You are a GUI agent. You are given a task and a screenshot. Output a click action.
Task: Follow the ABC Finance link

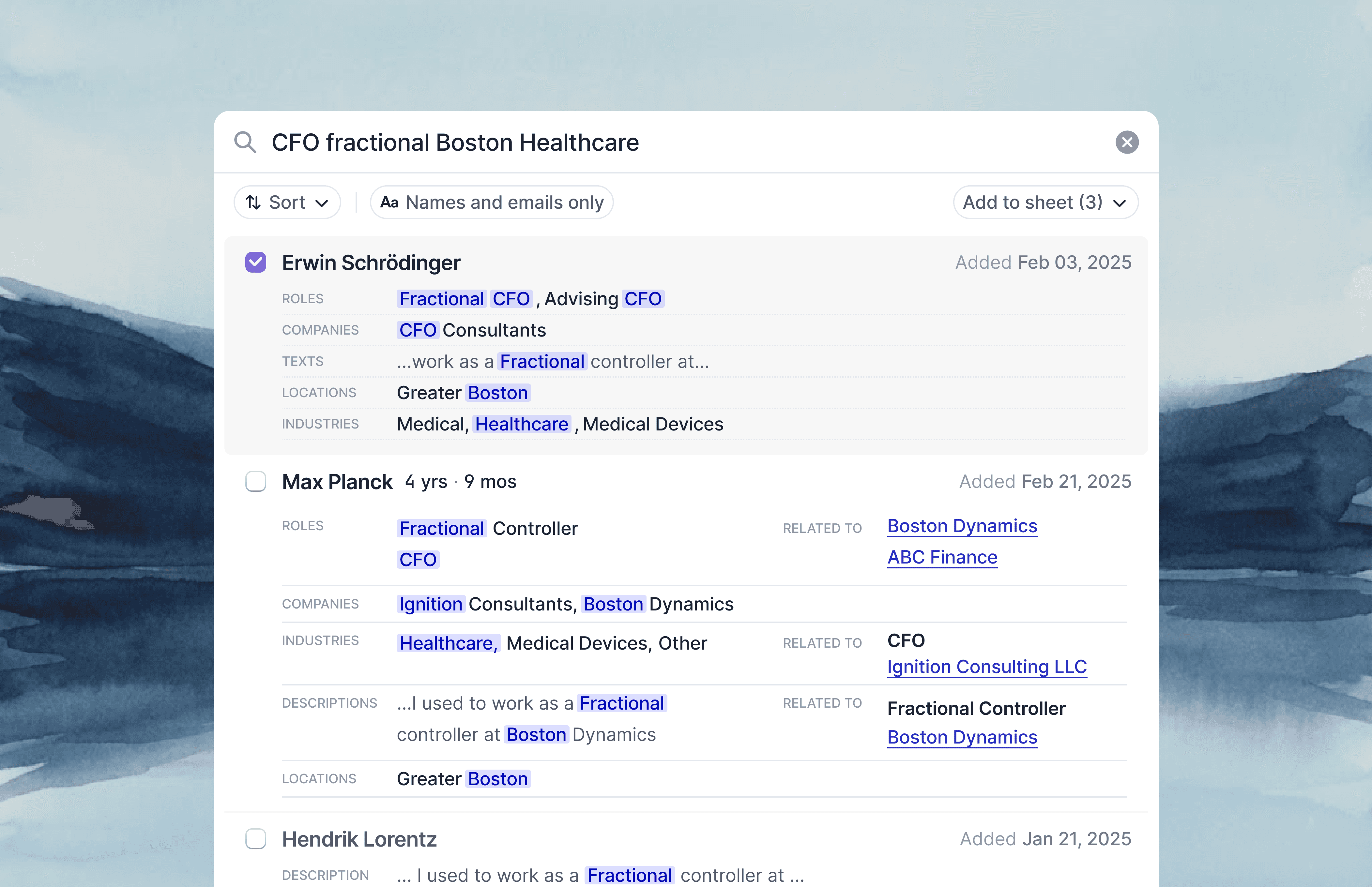pos(942,558)
